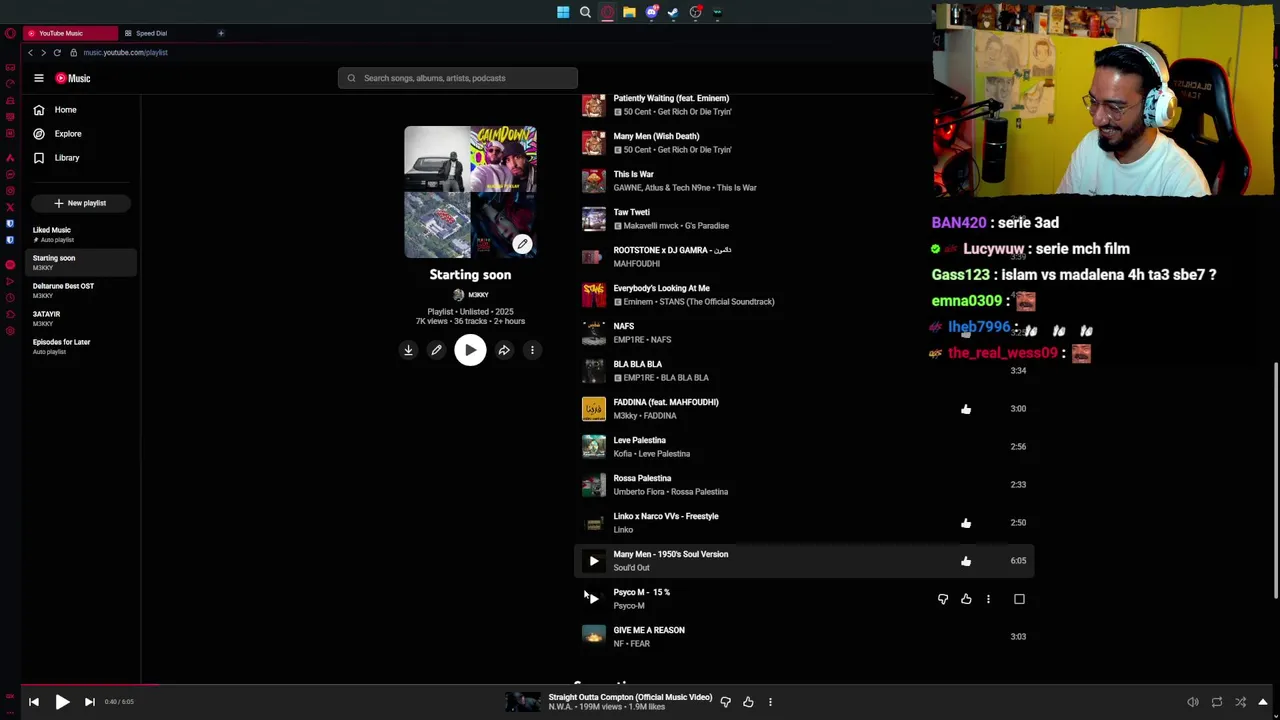Go to Home in sidebar

pyautogui.click(x=65, y=110)
